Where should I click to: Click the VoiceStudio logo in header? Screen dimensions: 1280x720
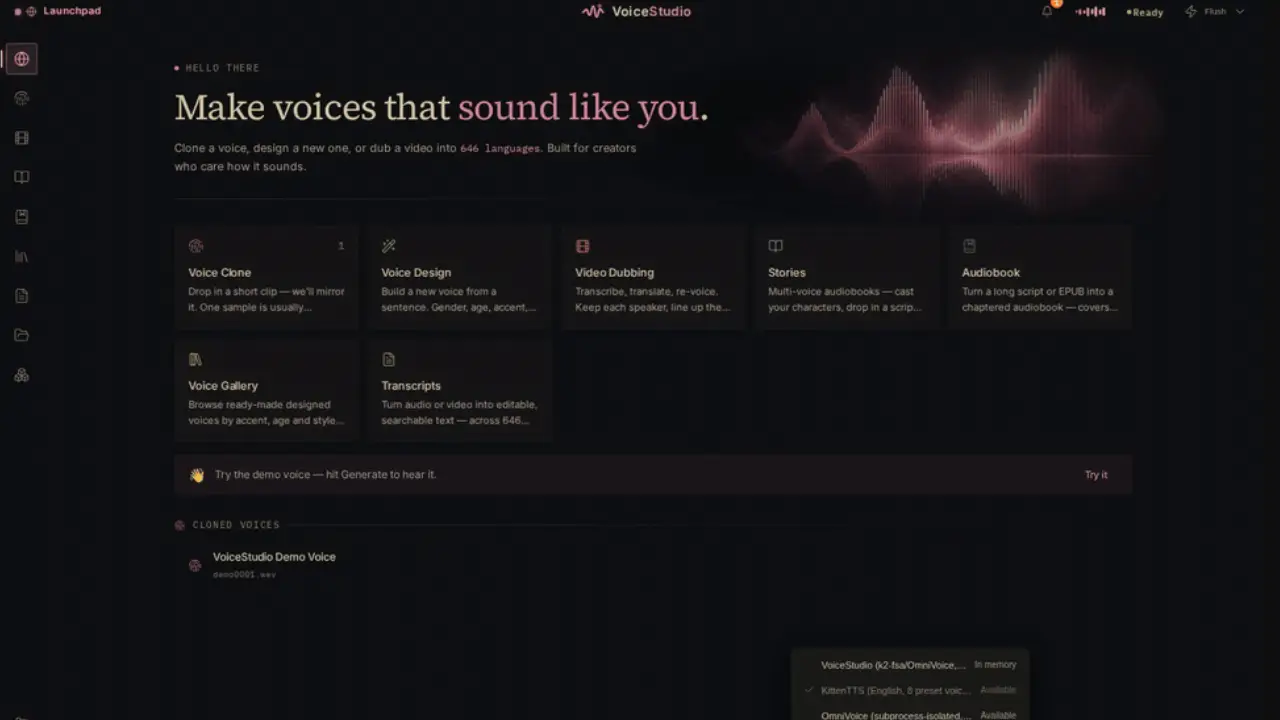click(x=636, y=12)
